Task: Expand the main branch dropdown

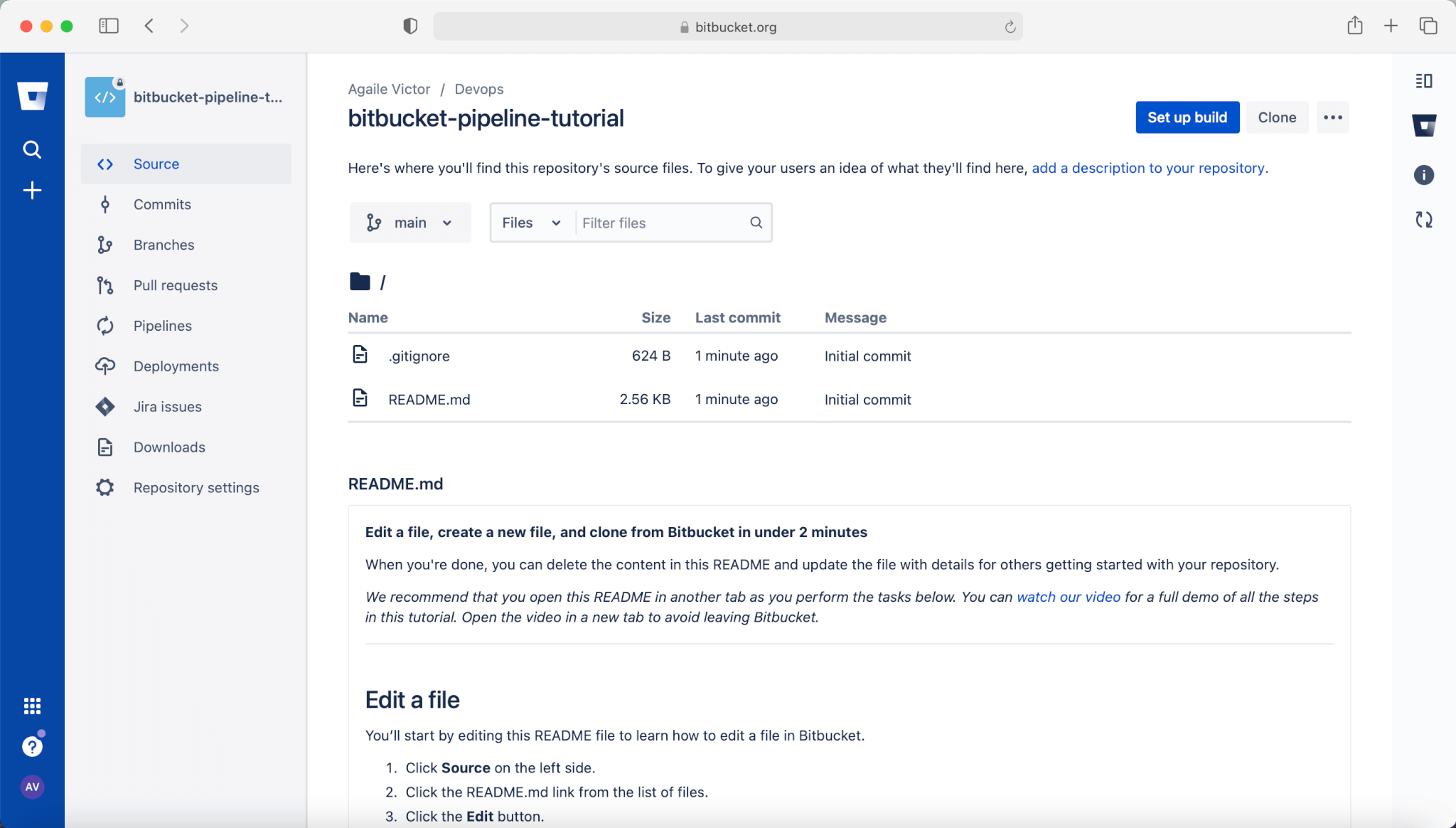Action: click(x=410, y=223)
